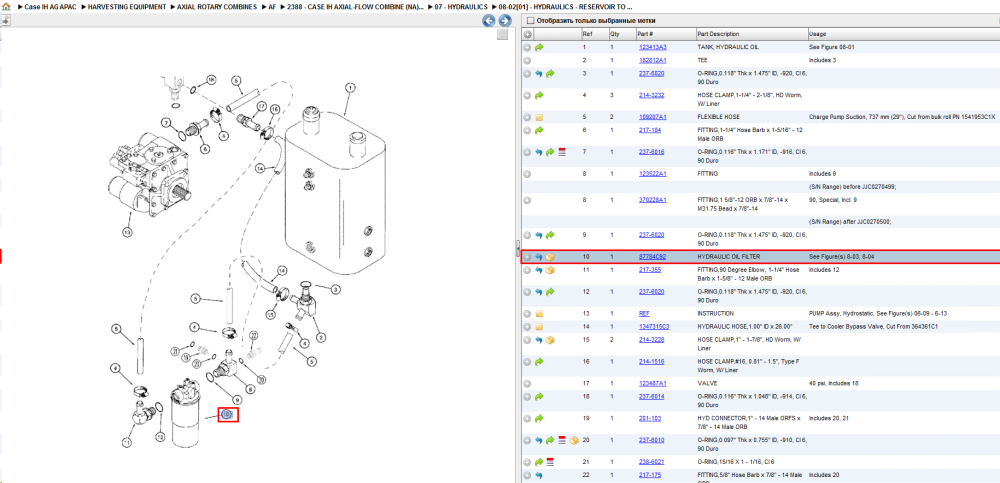Click callout 13 below the pump in diagram

click(x=127, y=232)
